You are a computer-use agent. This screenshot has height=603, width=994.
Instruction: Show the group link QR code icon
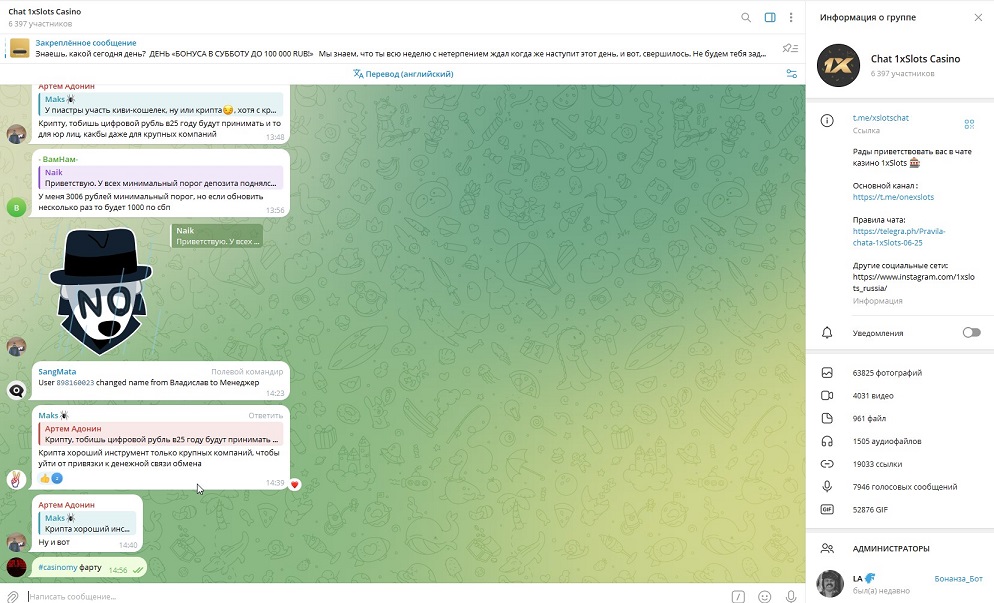click(x=969, y=124)
